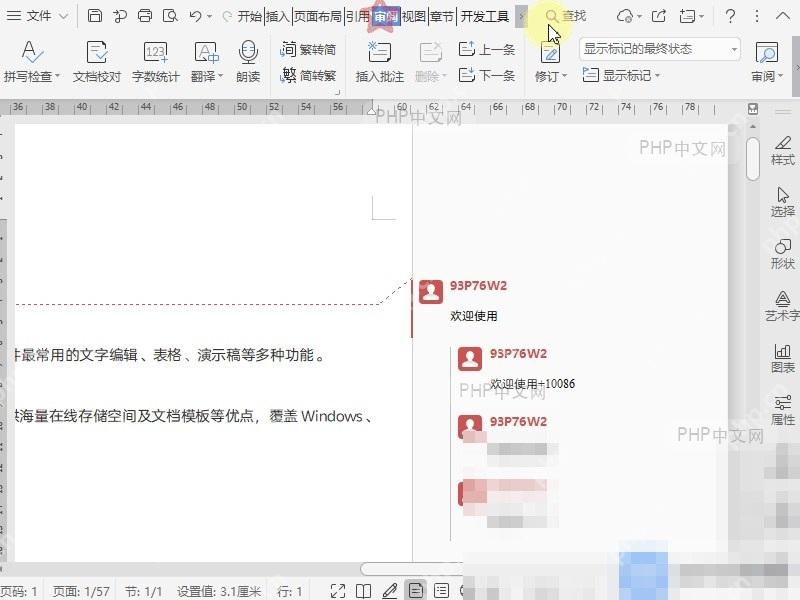Click the ribbon dialog launcher below 简转繁
Screen dimensions: 800x600
[337, 92]
